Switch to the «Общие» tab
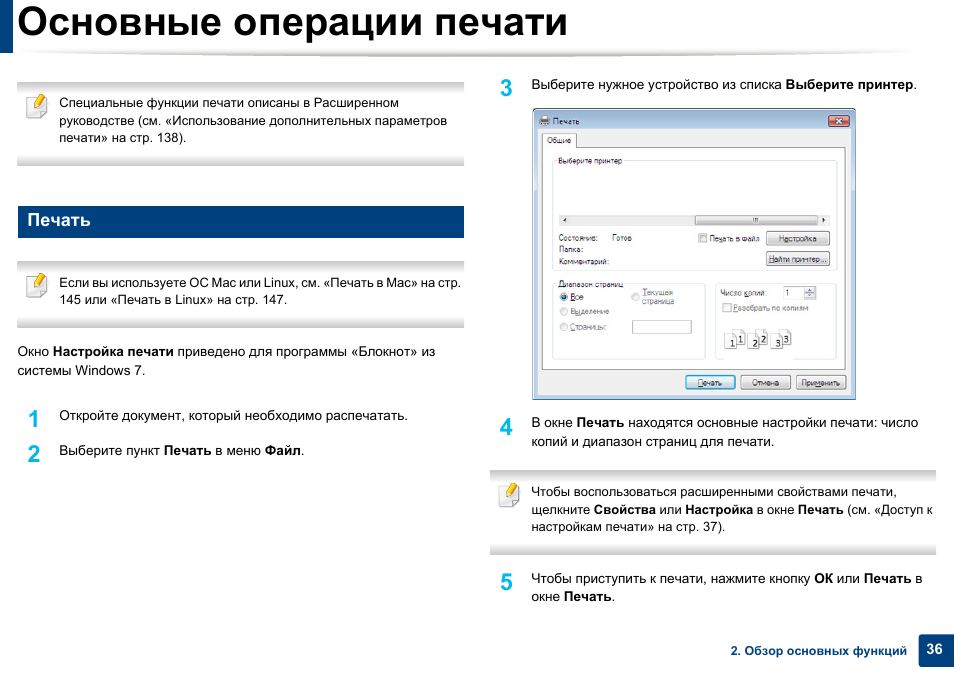Image resolution: width=954 pixels, height=675 pixels. pos(559,141)
